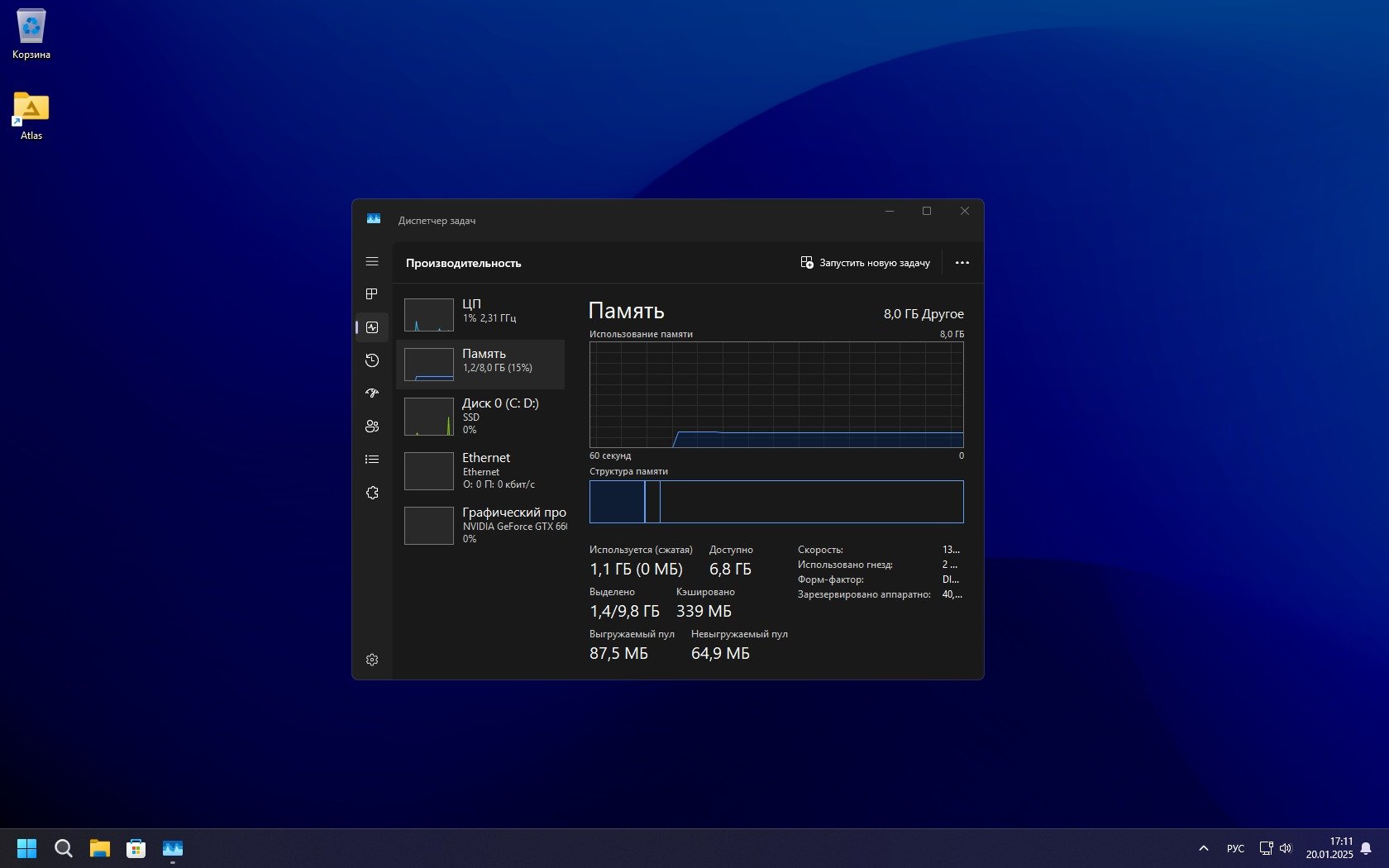The height and width of the screenshot is (868, 1389).
Task: Open Task Manager settings gear
Action: pos(372,660)
